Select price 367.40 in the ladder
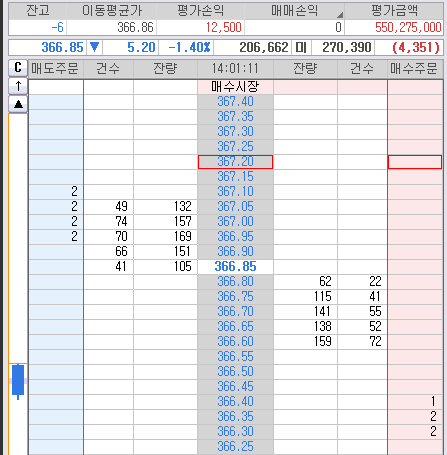 [x=235, y=101]
